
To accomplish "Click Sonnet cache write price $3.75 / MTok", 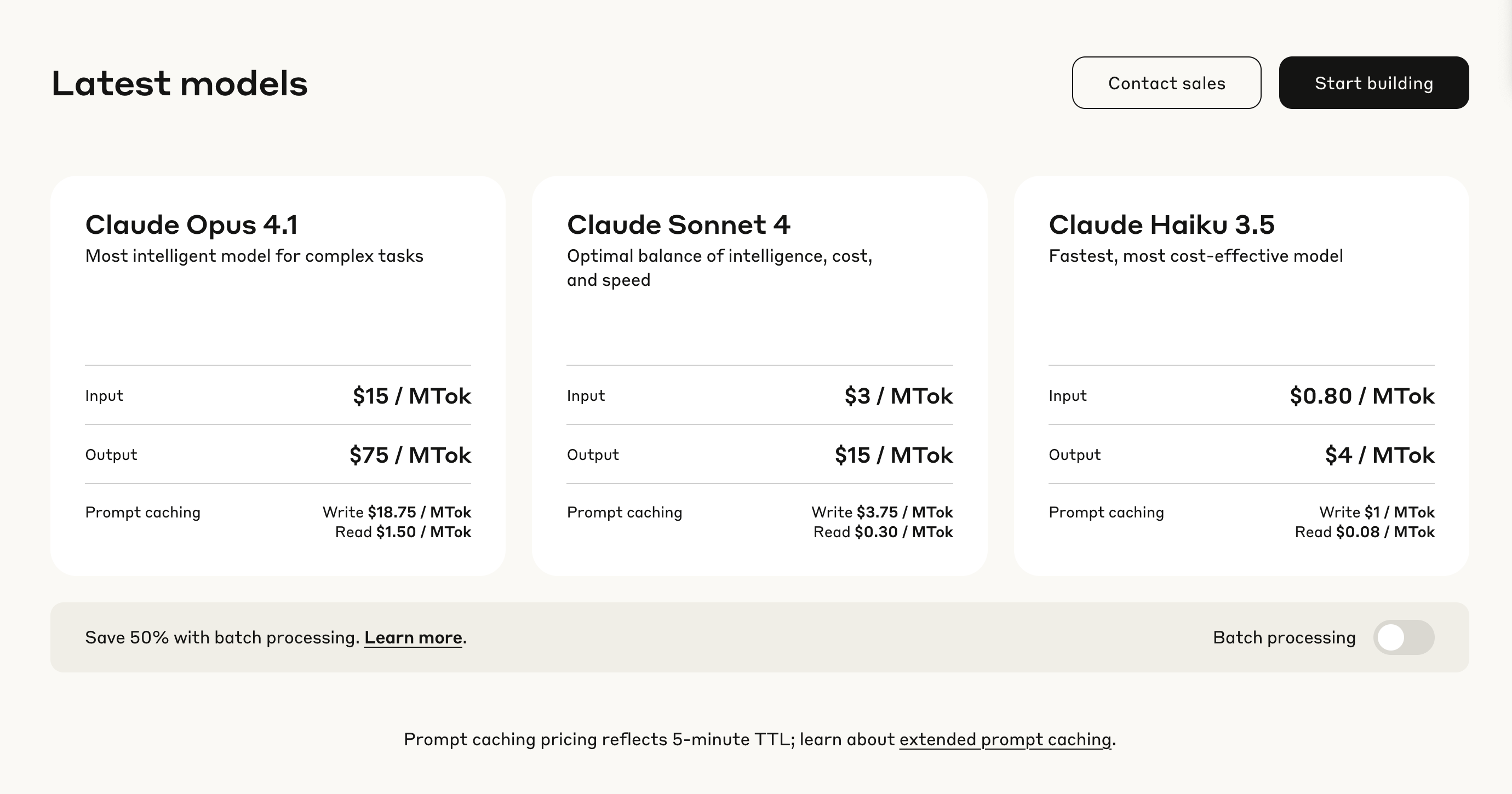I will pyautogui.click(x=905, y=513).
